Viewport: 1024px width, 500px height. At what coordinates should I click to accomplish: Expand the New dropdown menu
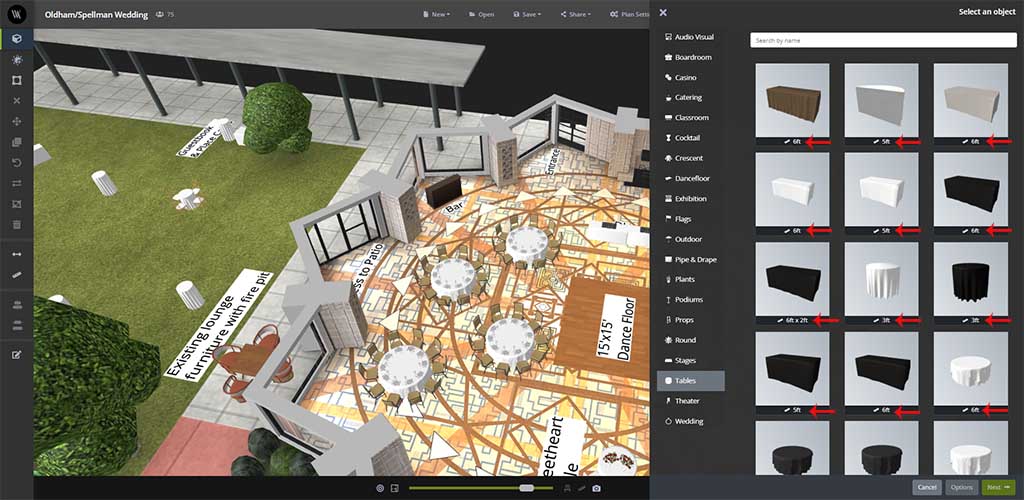click(440, 15)
